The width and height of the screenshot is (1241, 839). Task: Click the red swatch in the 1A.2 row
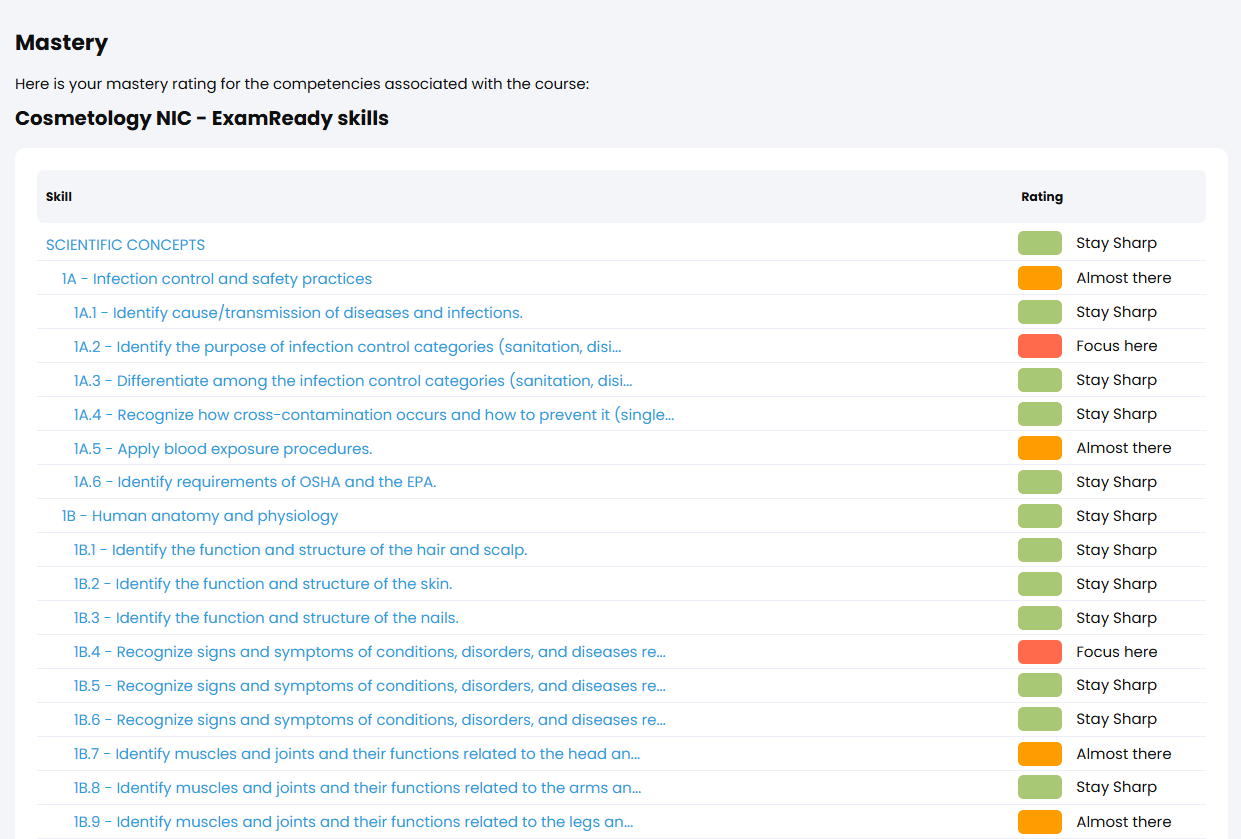1040,346
